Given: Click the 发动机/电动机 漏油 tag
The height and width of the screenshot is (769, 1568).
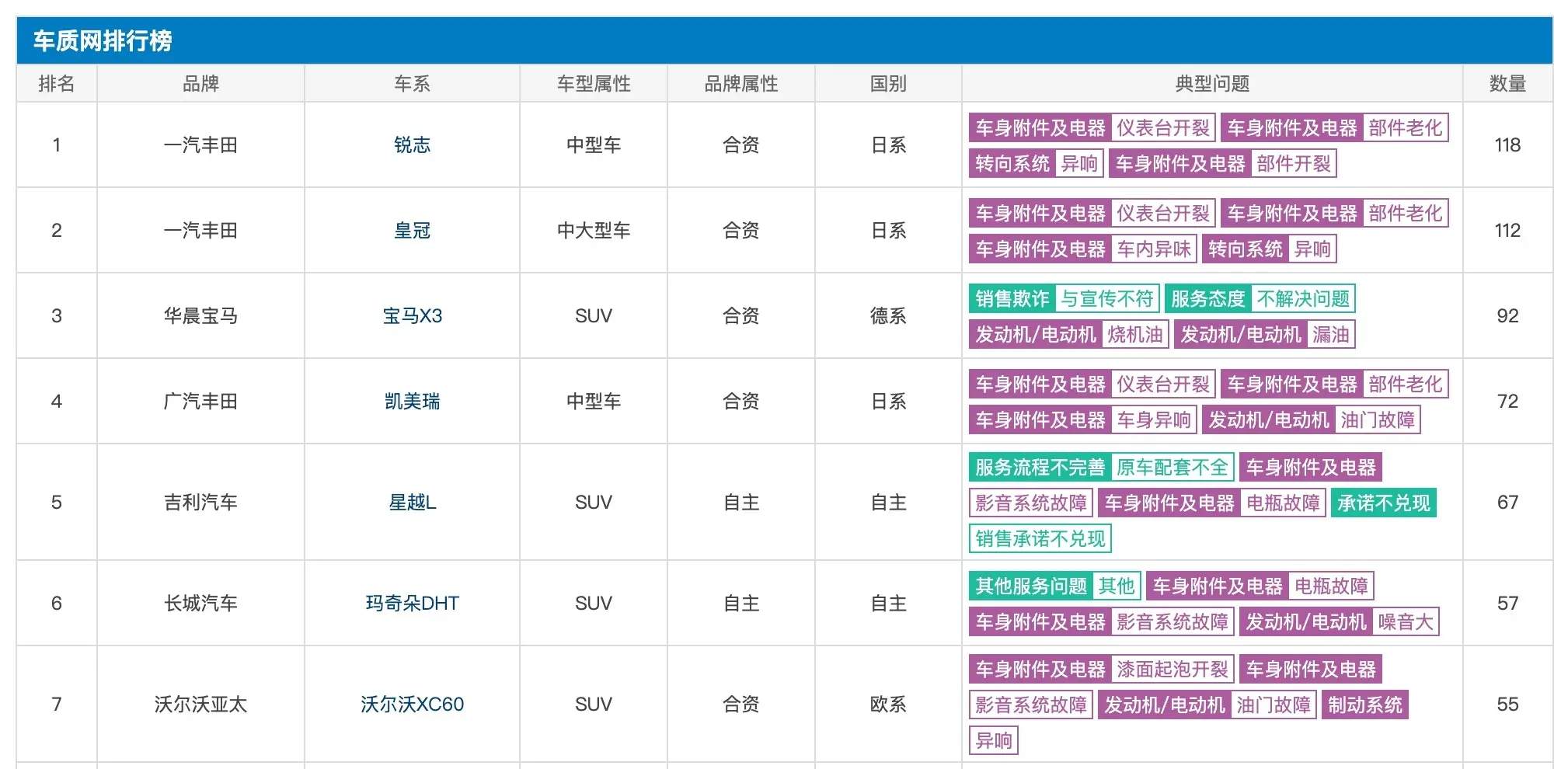Looking at the screenshot, I should [1264, 335].
